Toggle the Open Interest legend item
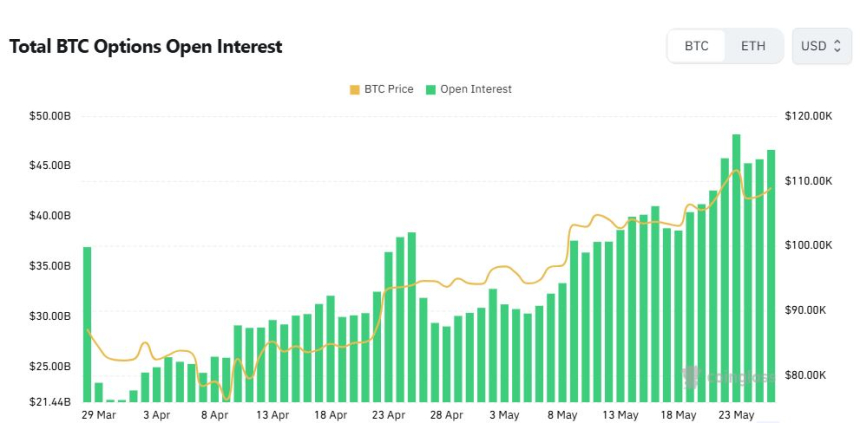Viewport: 860px width, 423px height. [468, 89]
